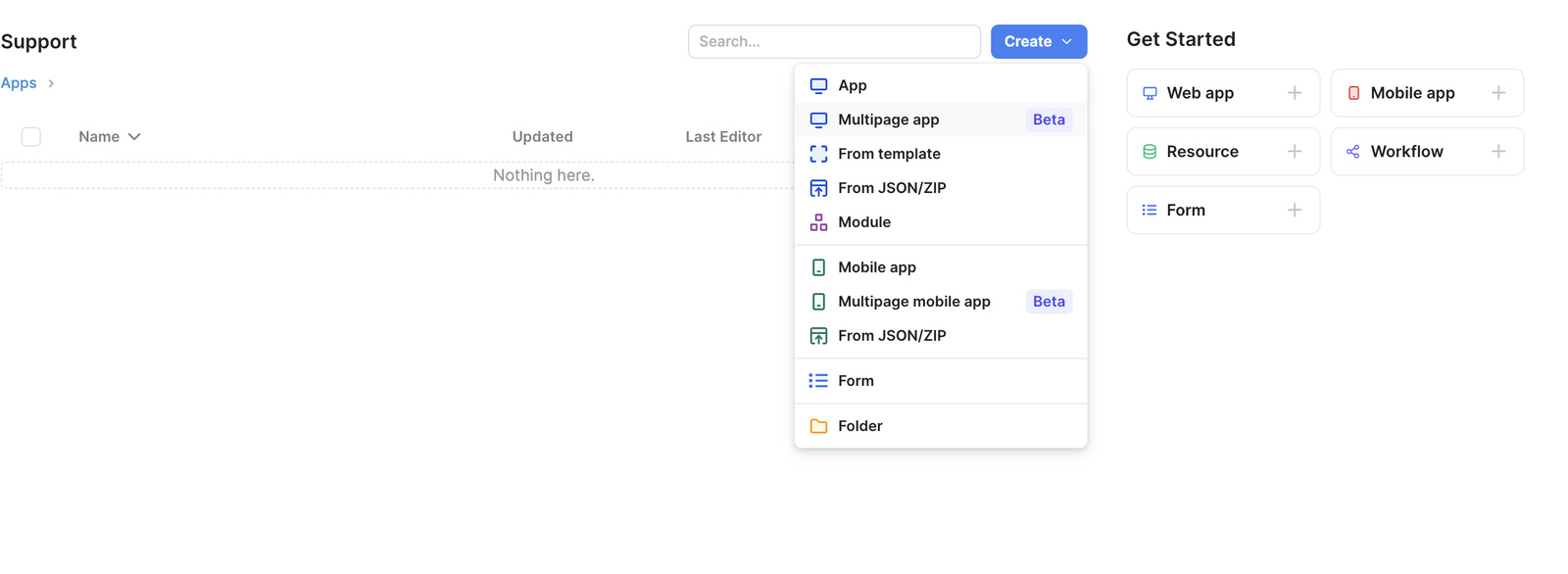Click the purple Module icon in menu
Viewport: 1568px width, 574px height.
818,222
